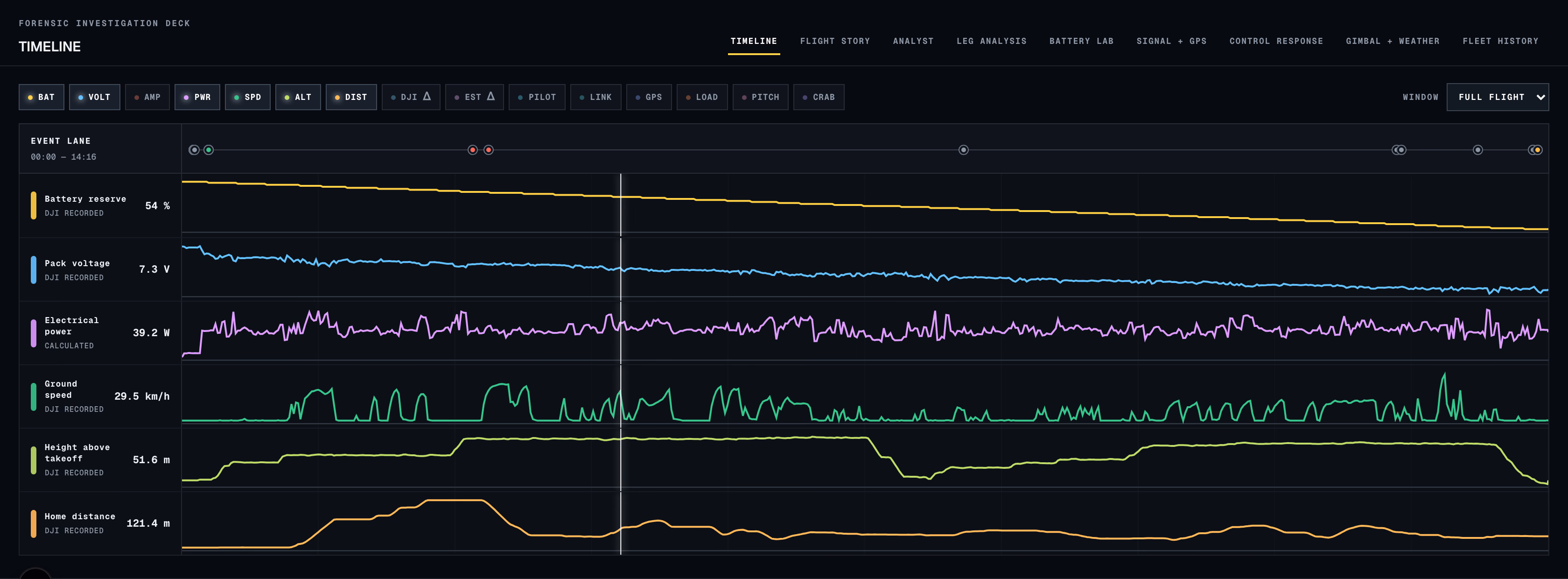Click the Pack voltage 7.3 V value
The image size is (1568, 579).
(154, 269)
